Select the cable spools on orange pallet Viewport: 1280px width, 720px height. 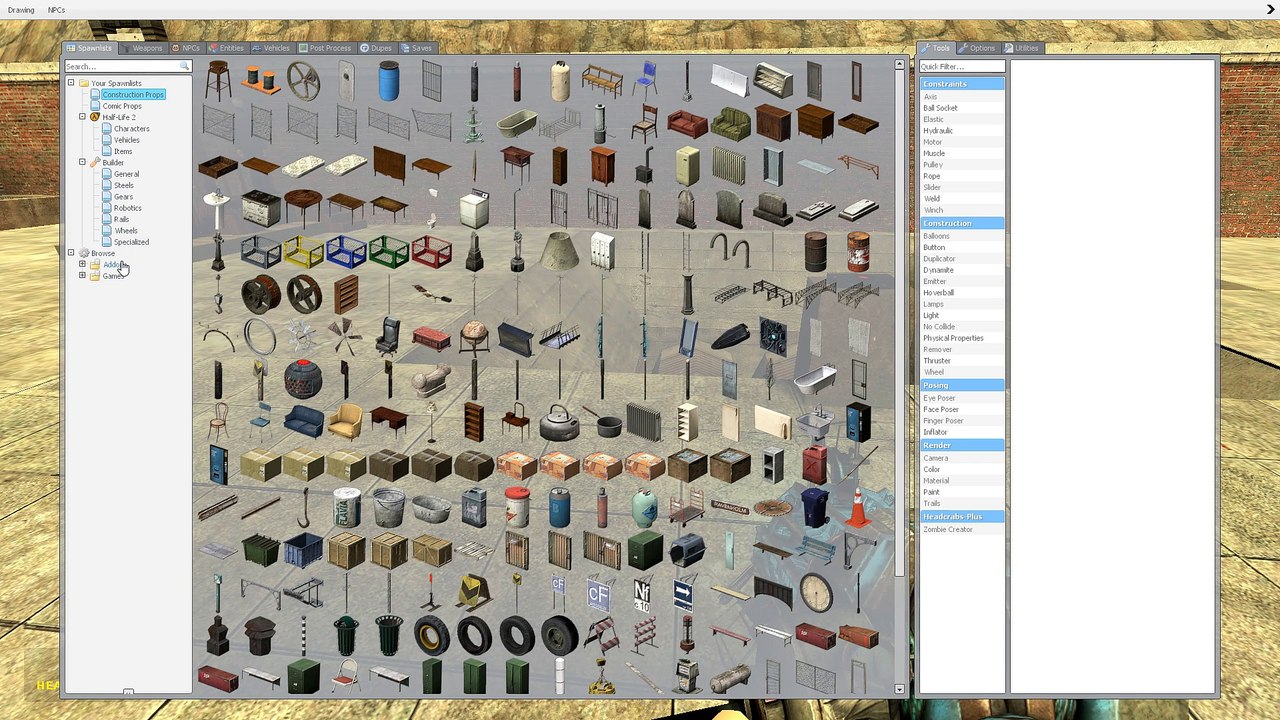[260, 81]
